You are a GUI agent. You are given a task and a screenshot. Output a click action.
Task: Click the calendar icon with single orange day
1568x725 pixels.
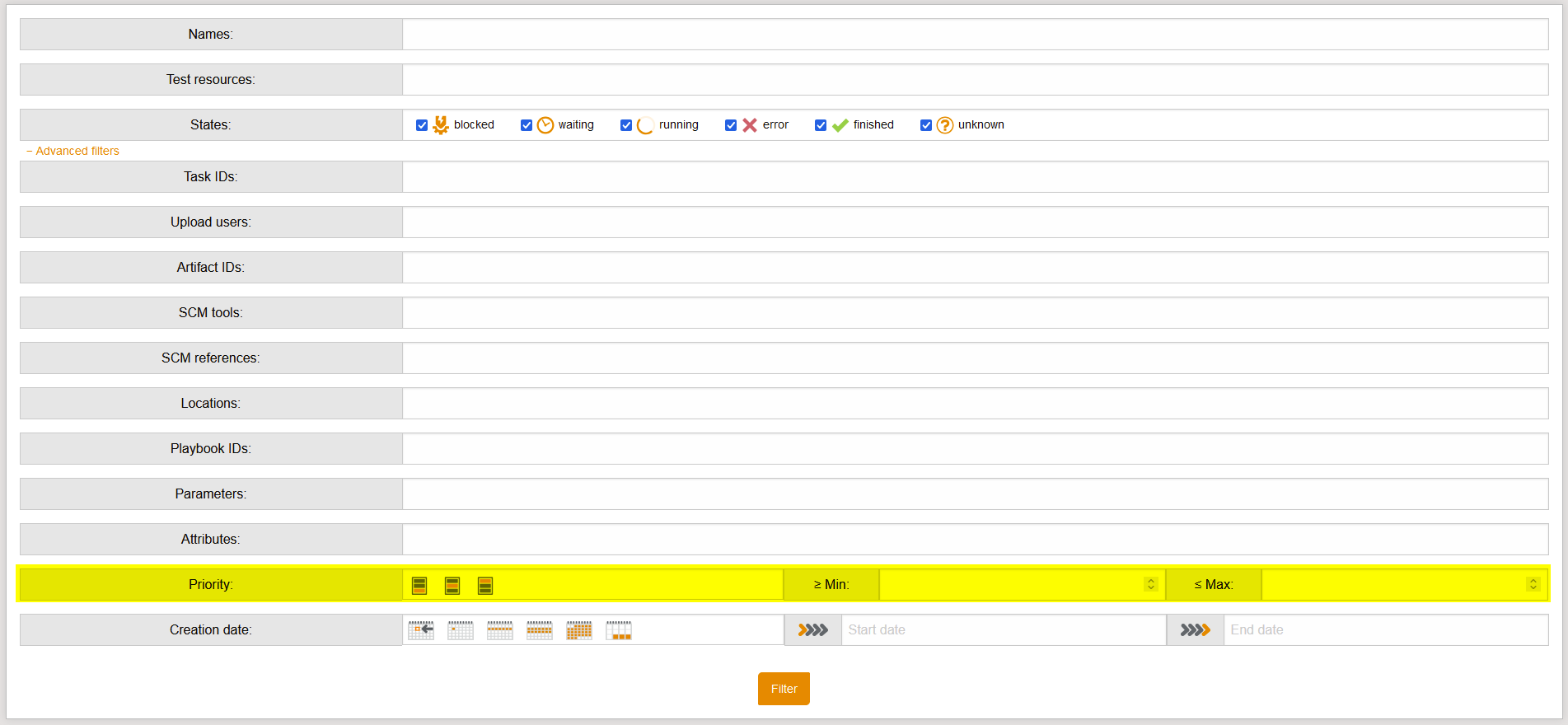[x=461, y=630]
